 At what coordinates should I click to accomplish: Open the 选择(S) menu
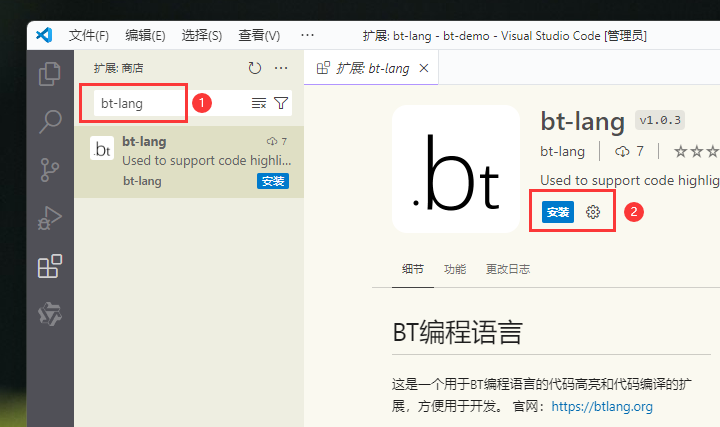pos(202,35)
